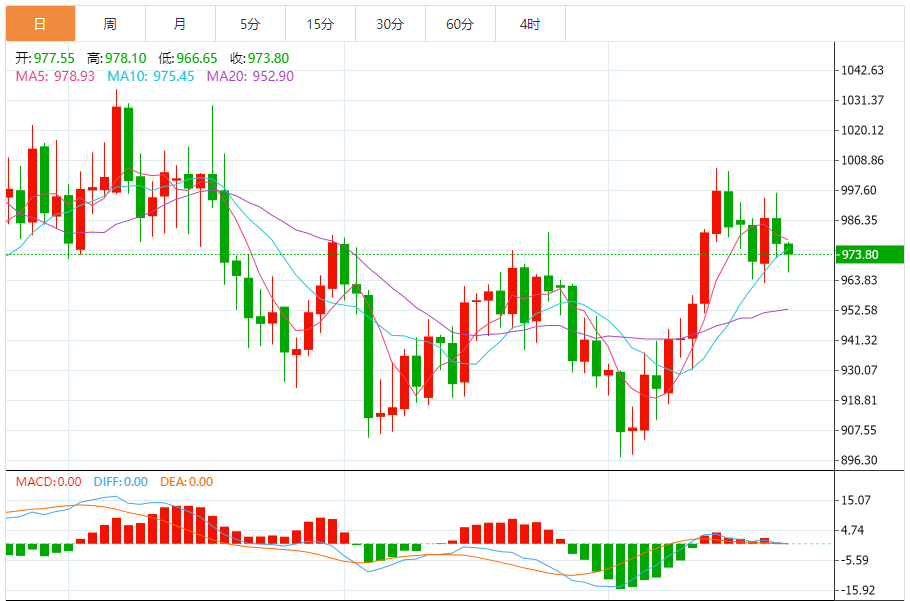Click the 997.60 price axis label
The height and width of the screenshot is (601, 910).
[x=860, y=190]
